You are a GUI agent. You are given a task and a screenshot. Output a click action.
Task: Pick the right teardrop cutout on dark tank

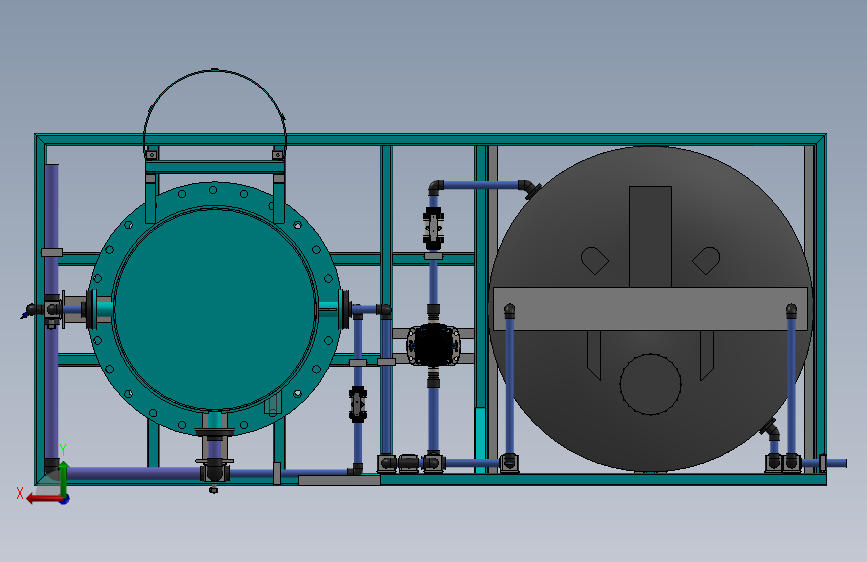706,260
